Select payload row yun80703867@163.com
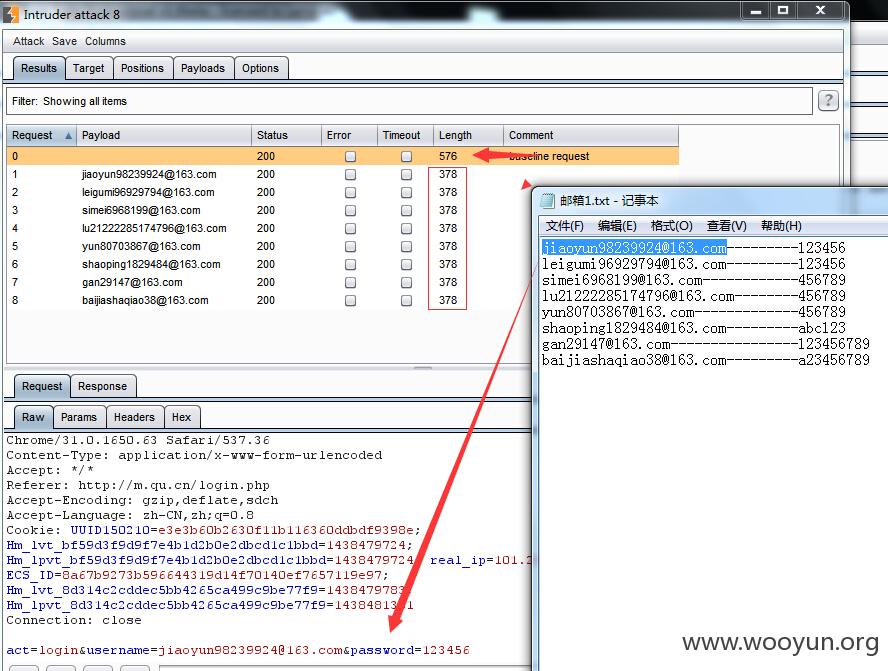888x671 pixels. coord(343,246)
